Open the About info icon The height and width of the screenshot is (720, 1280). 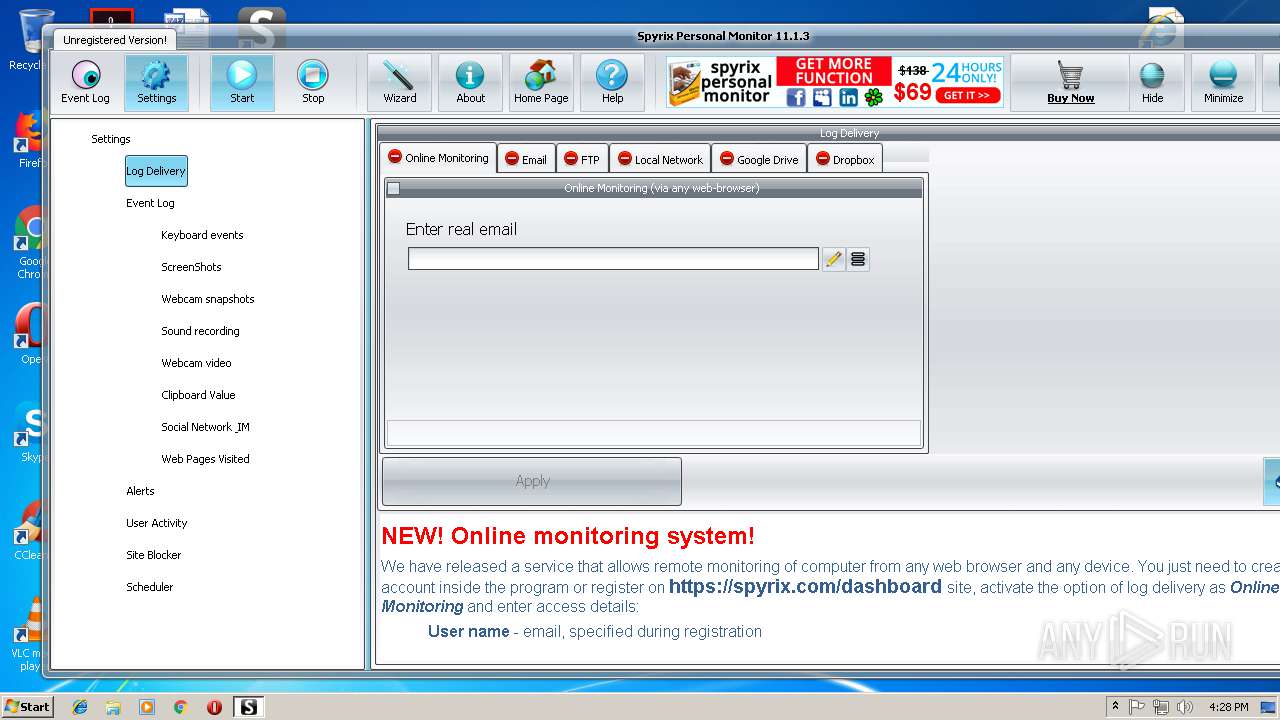[470, 82]
